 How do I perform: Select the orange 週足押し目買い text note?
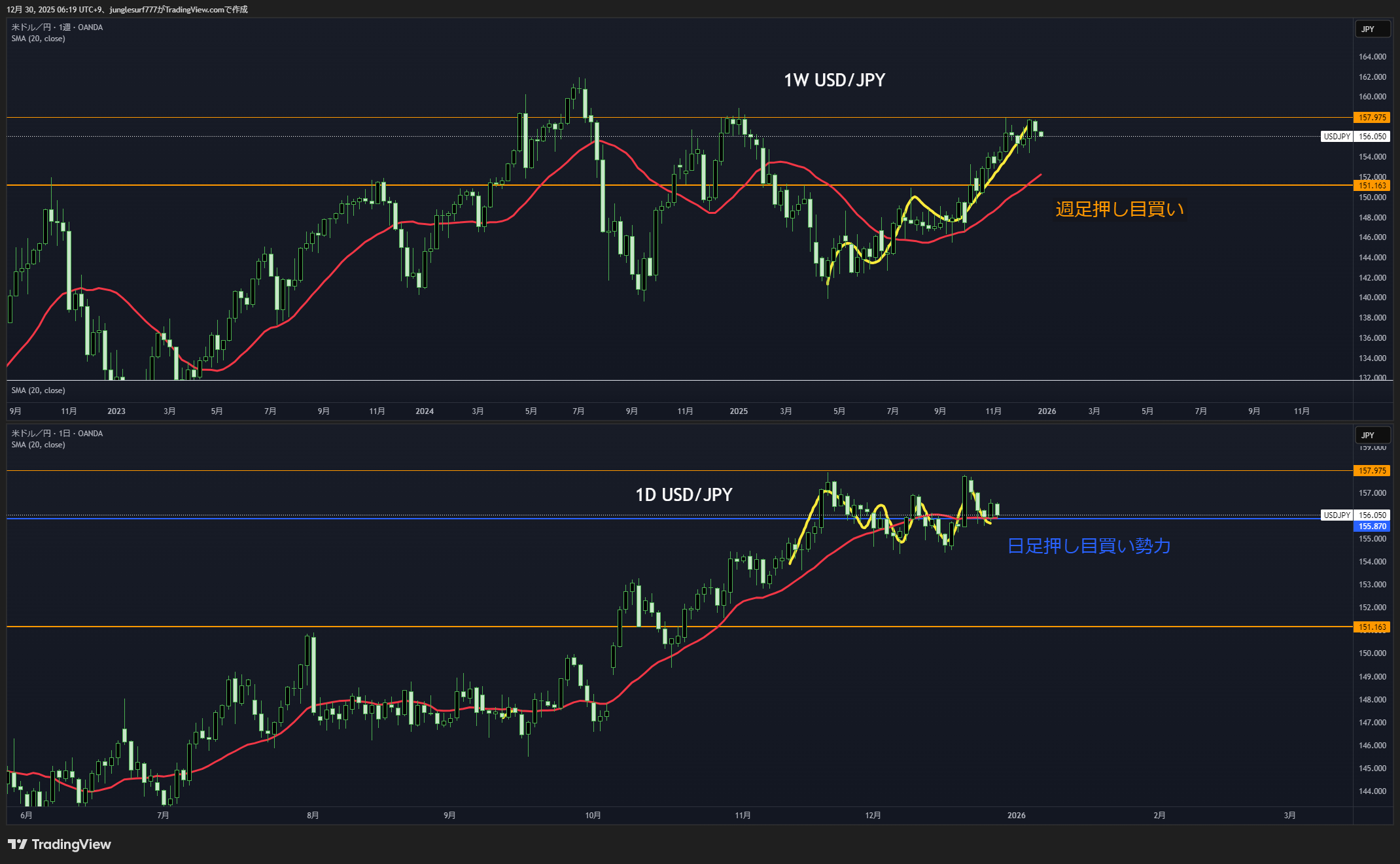pos(1119,209)
